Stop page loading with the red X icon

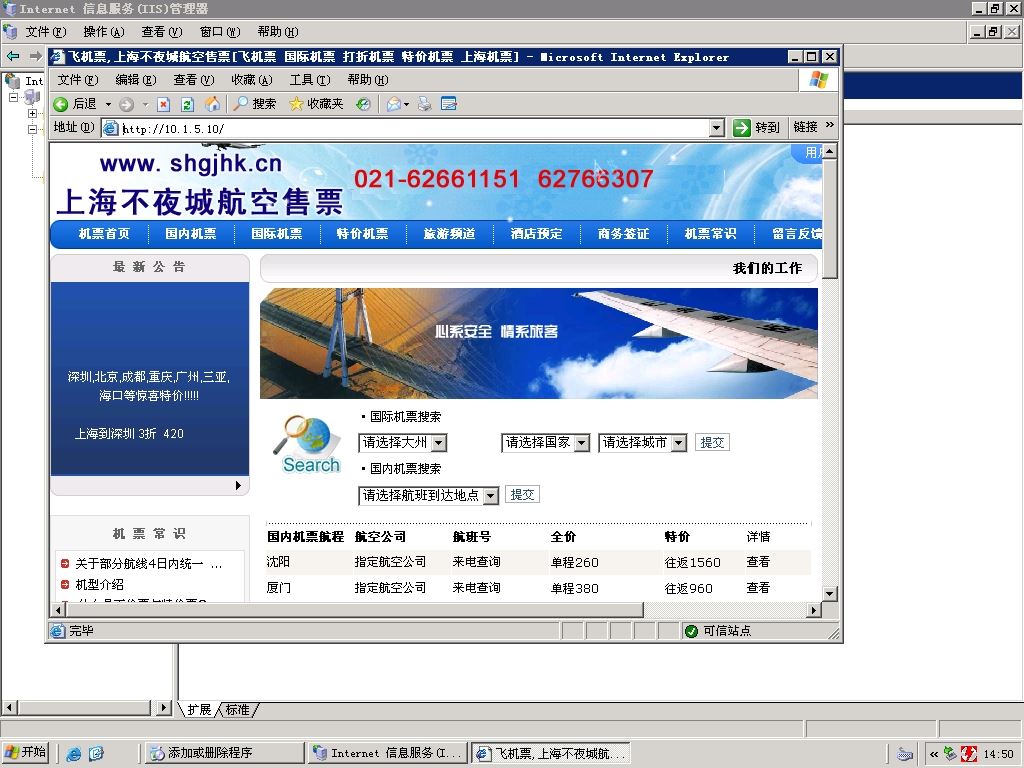[x=164, y=104]
